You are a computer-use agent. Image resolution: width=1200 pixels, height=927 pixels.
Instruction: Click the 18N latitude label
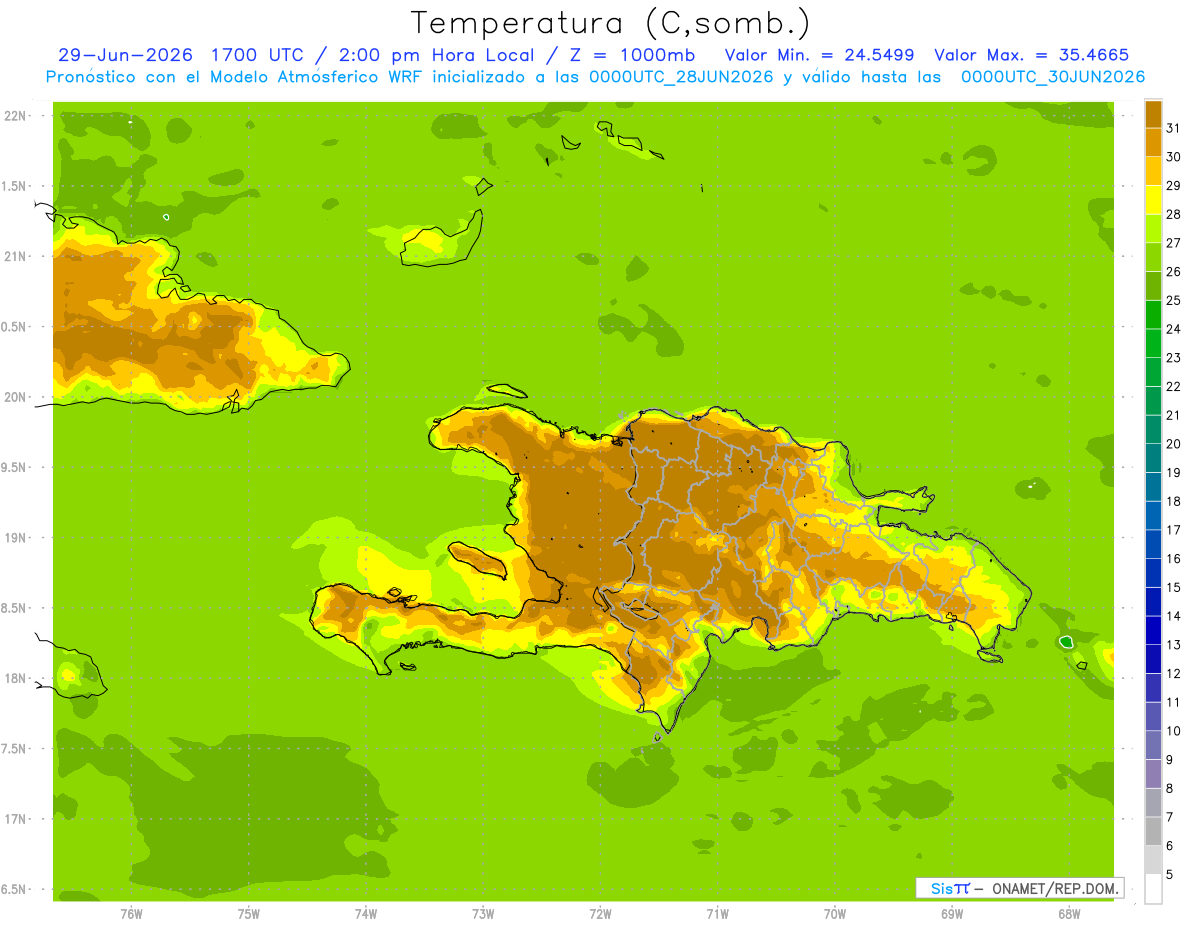[15, 678]
